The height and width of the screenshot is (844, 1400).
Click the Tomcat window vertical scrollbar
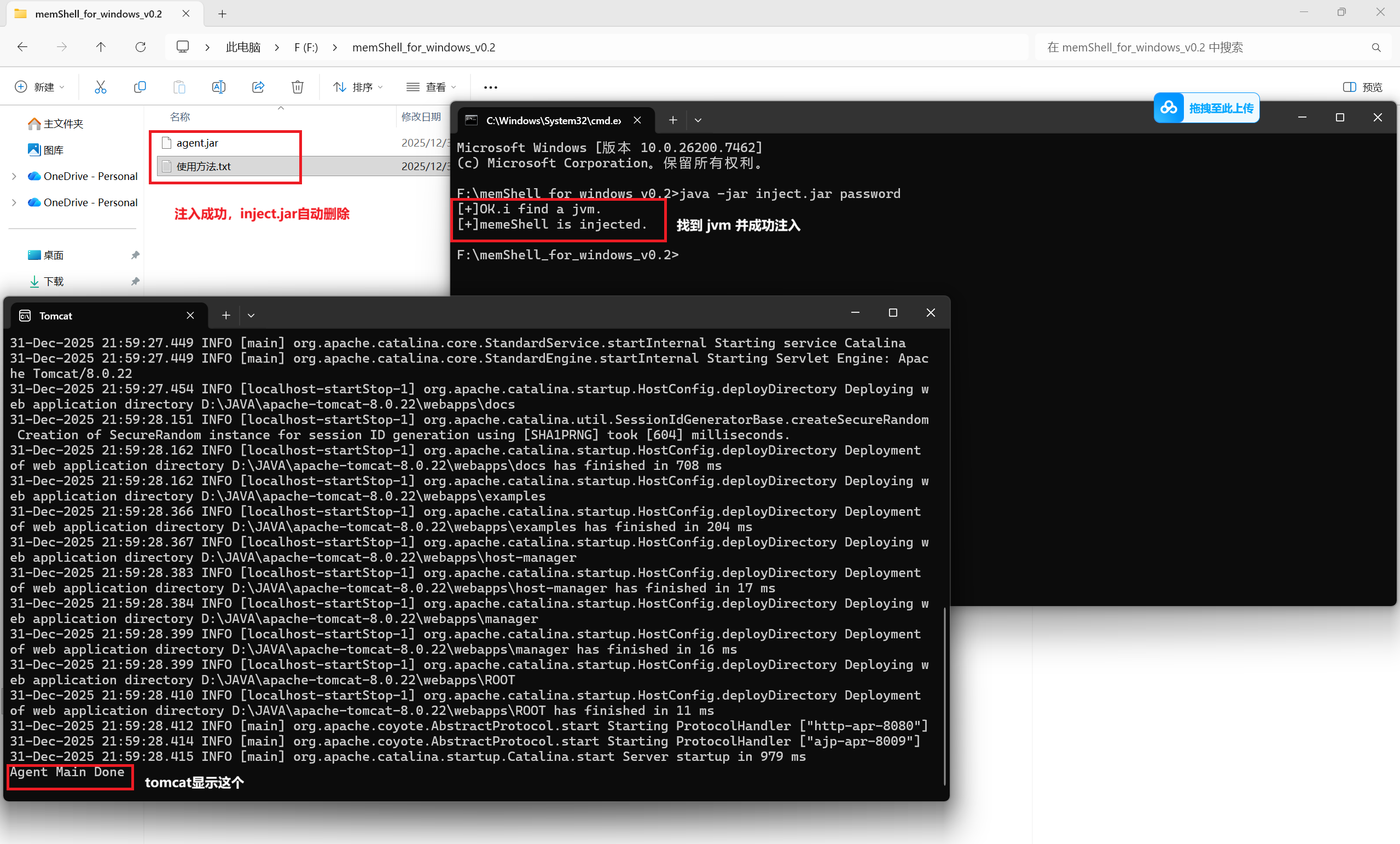tap(944, 696)
